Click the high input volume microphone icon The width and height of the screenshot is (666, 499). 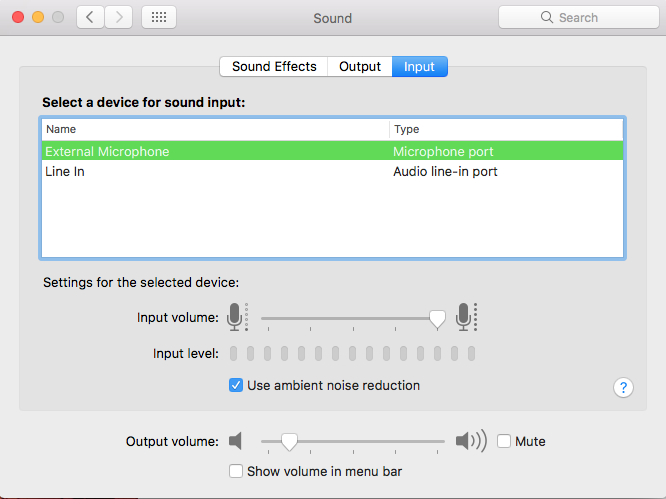(x=466, y=317)
